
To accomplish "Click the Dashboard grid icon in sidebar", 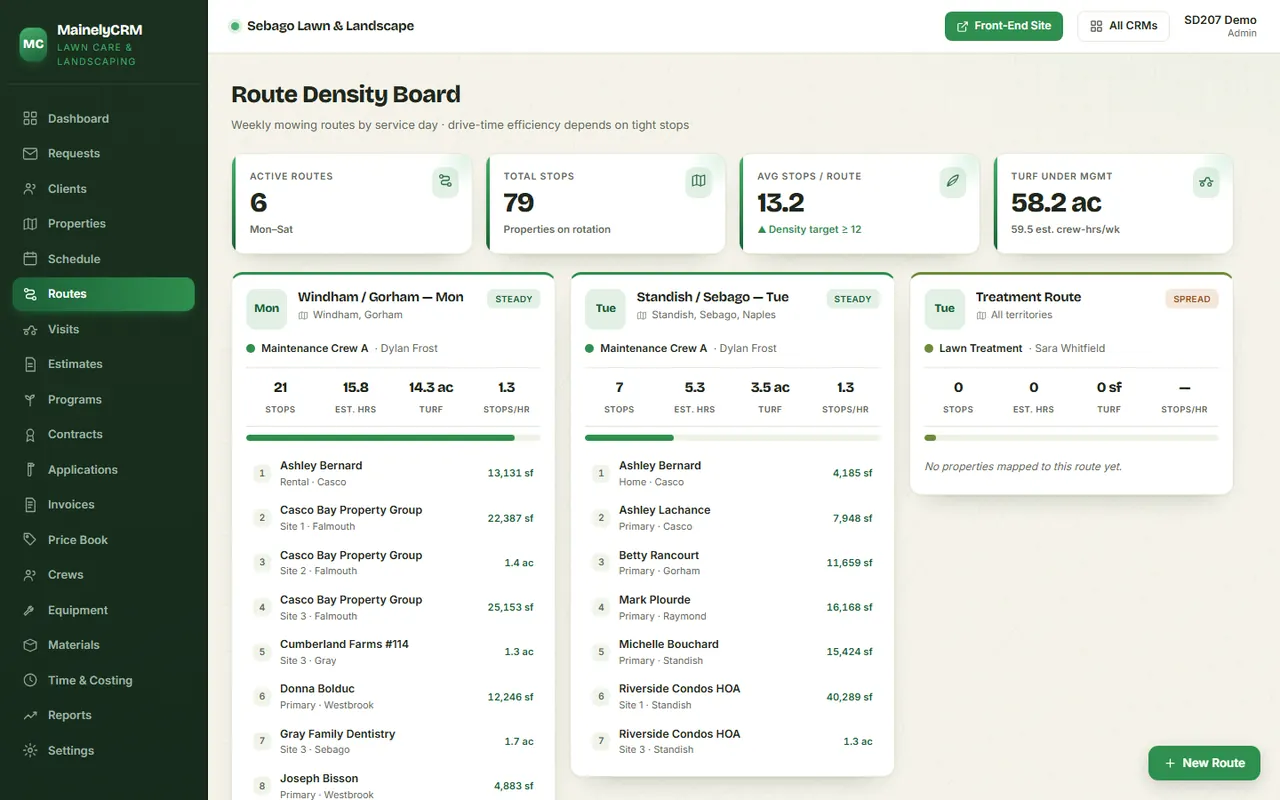I will [x=30, y=118].
